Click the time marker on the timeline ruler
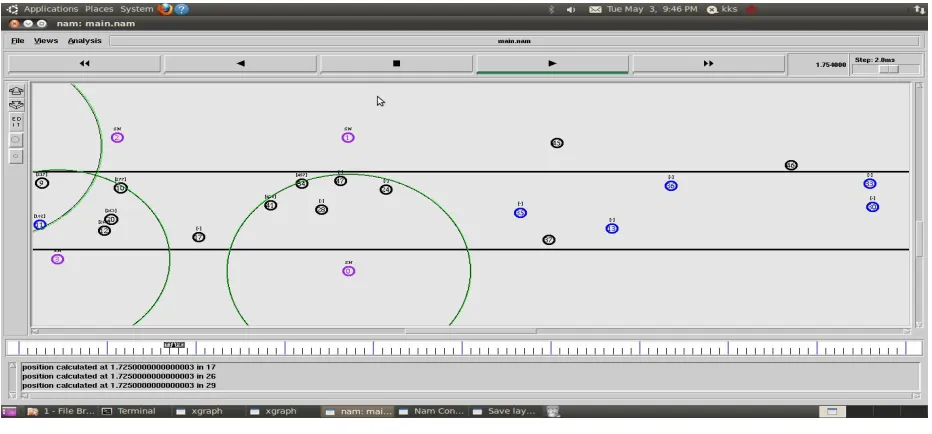Viewport: 932px width, 434px height. click(174, 345)
